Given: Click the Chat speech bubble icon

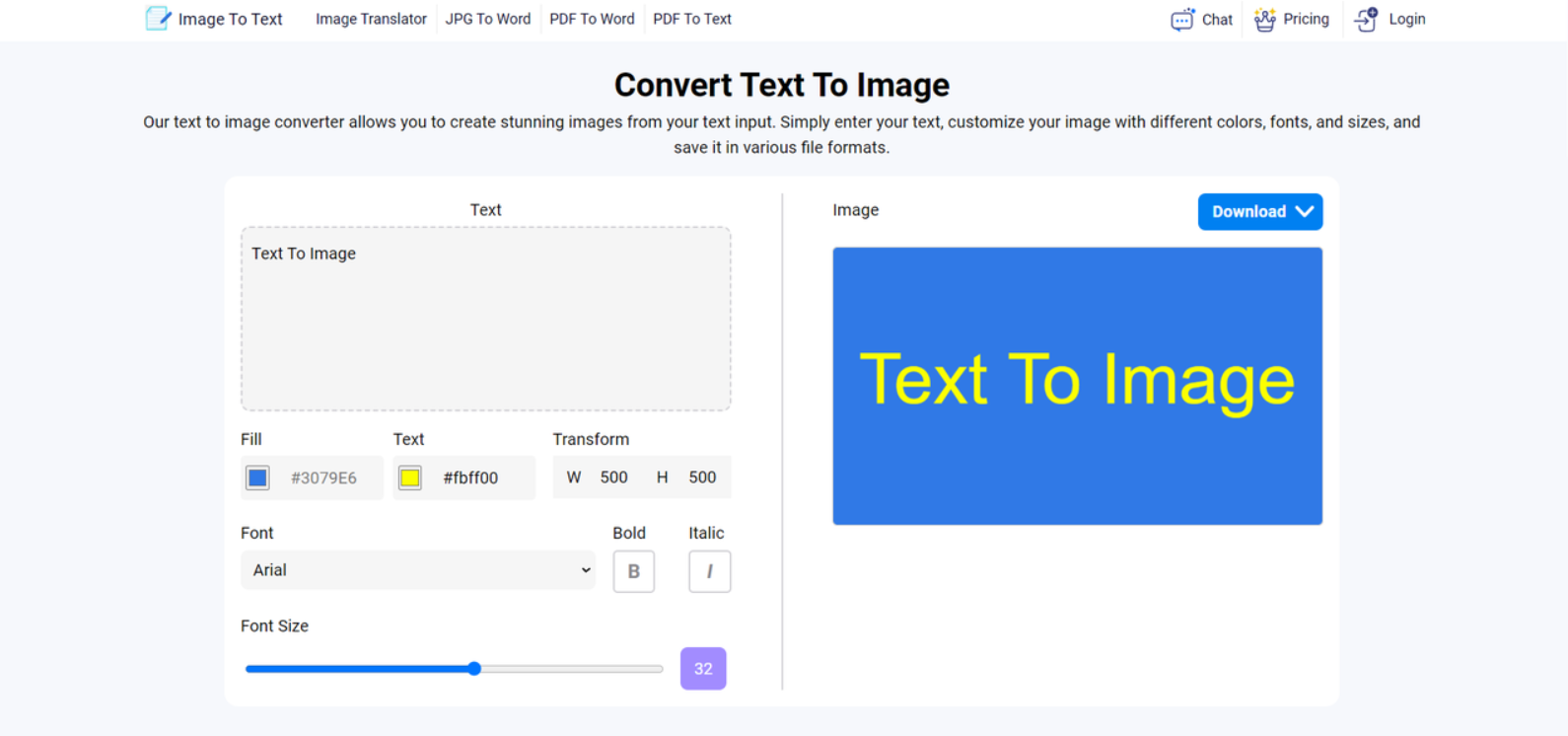Looking at the screenshot, I should (1182, 20).
